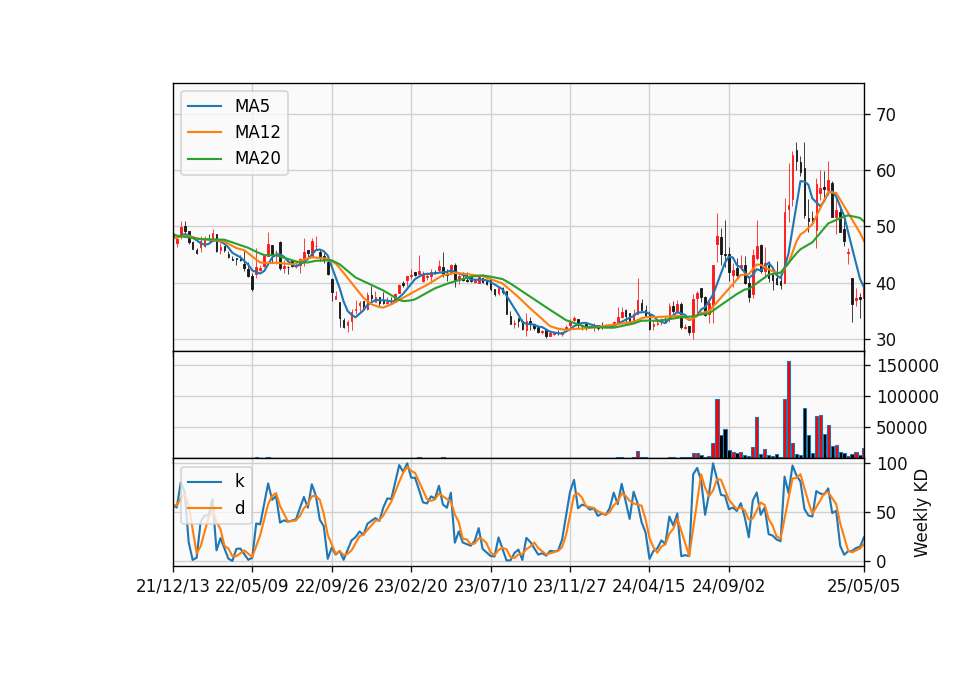Click the KD axis value 100
960x690 pixels.
[892, 464]
